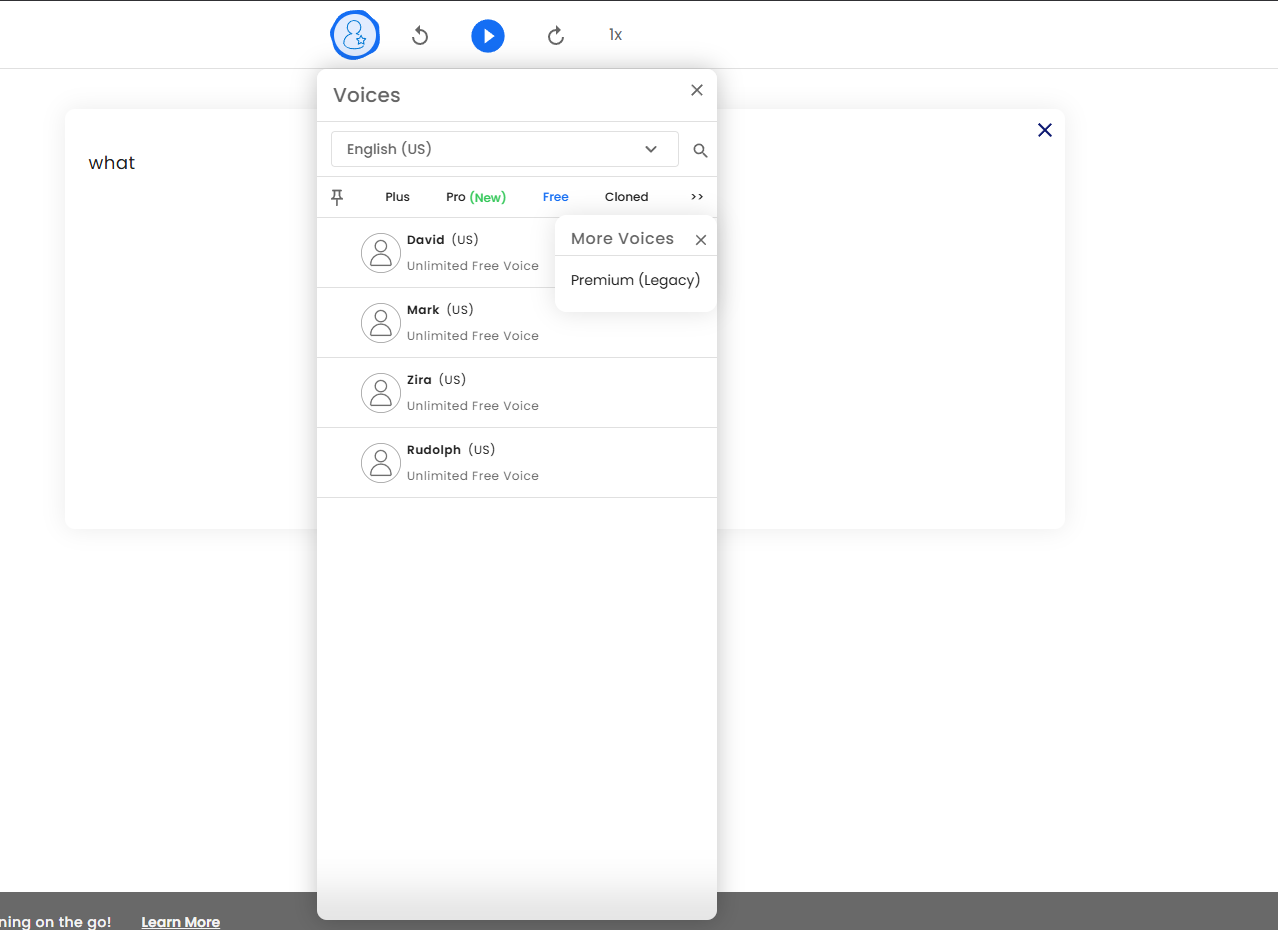Switch to the Pro (New) voices tab
1278x930 pixels.
pos(476,197)
